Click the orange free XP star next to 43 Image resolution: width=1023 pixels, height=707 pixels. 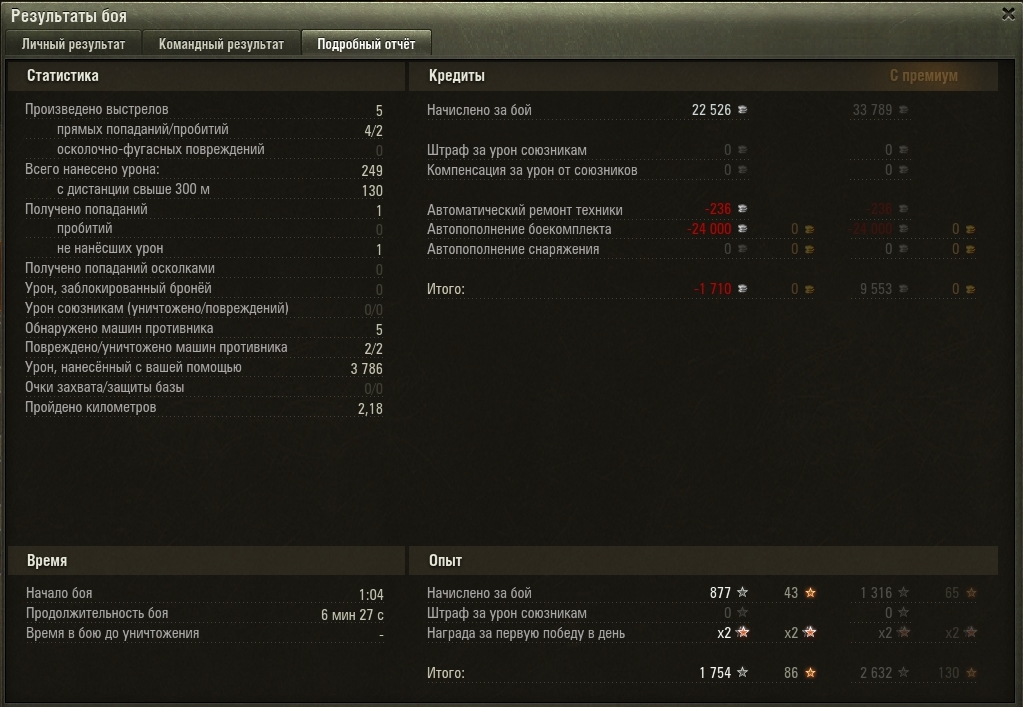pos(810,592)
